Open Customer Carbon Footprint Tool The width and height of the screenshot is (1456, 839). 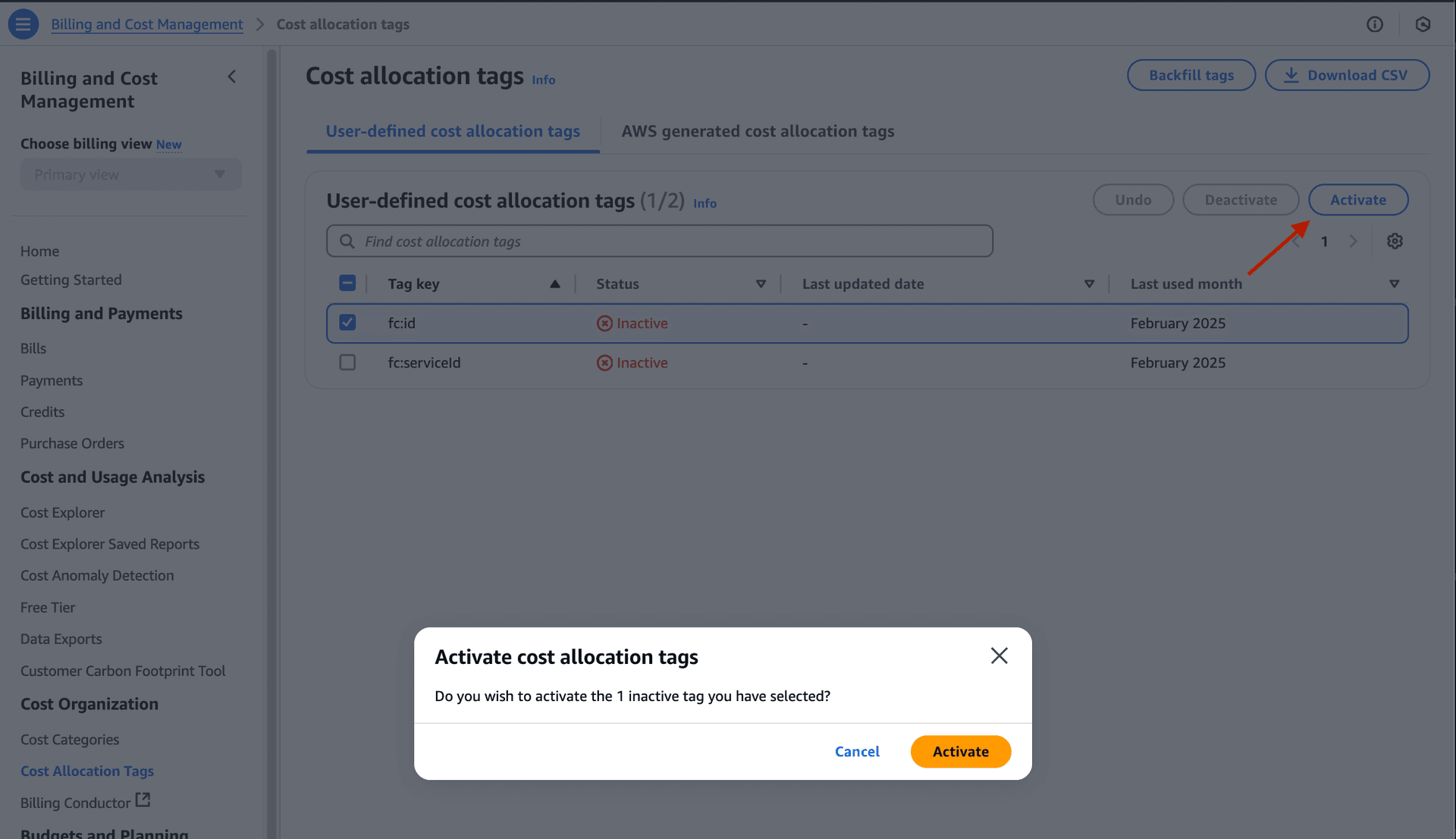coord(123,671)
